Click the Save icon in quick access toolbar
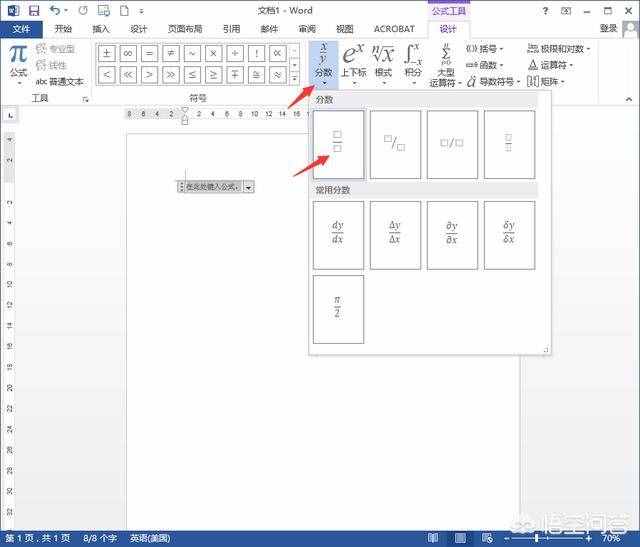The image size is (640, 547). (x=34, y=11)
